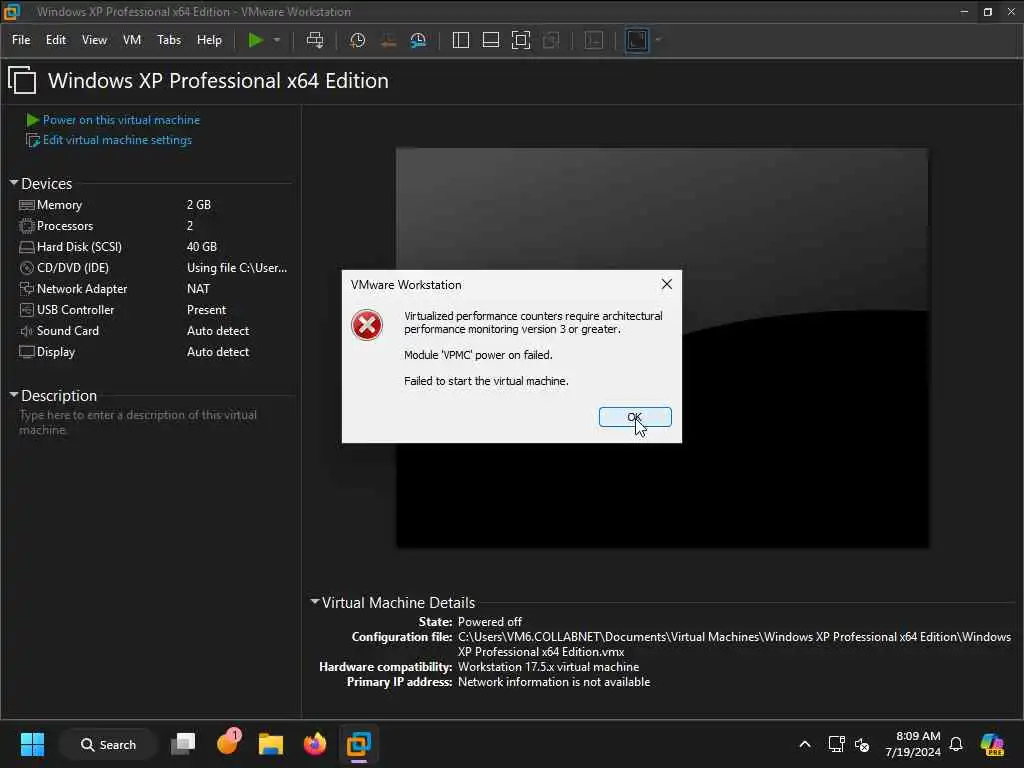Click the taskbar Search box
1024x768 pixels.
point(108,744)
